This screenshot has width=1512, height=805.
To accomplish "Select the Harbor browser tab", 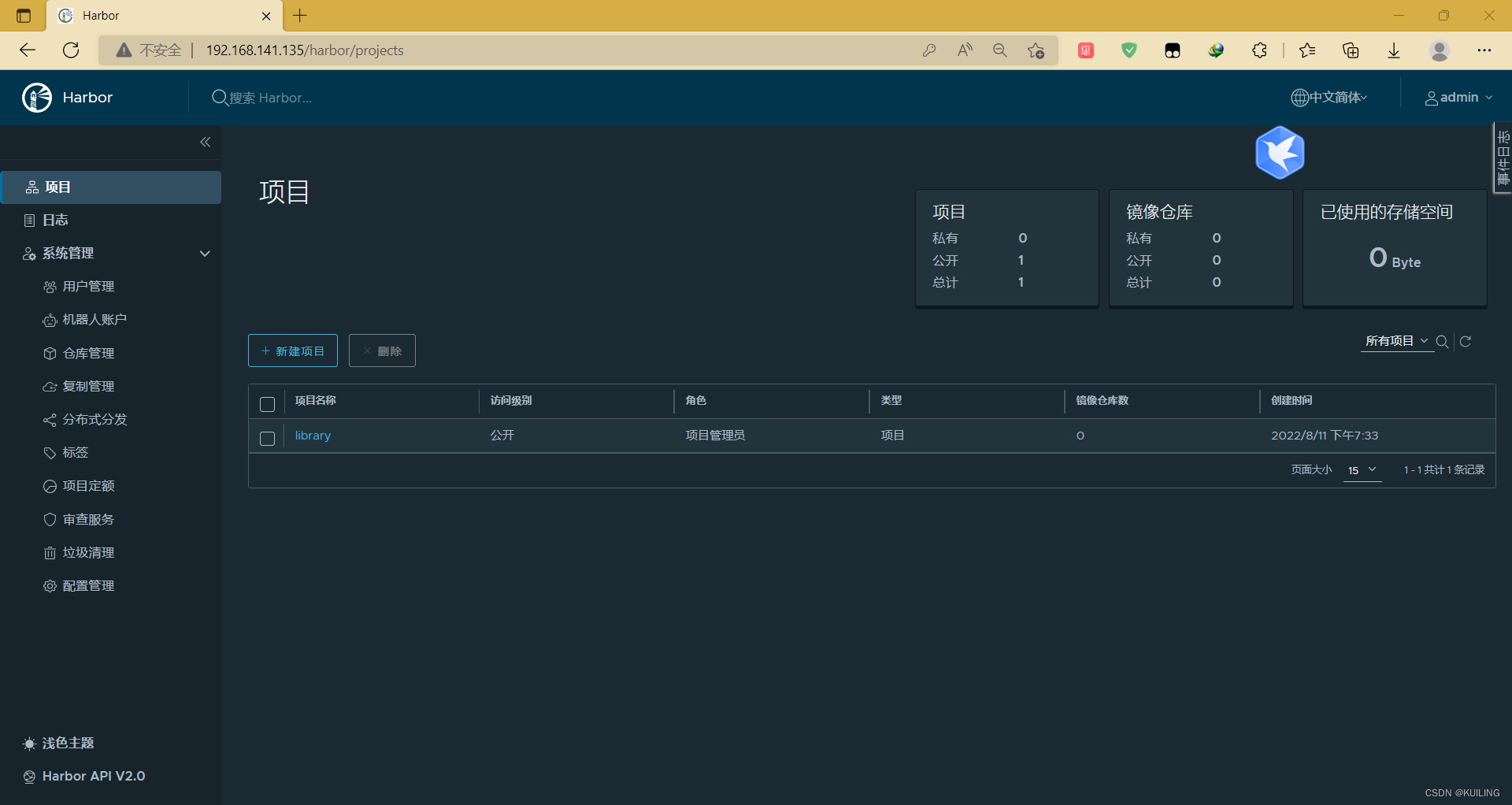I will 165,17.
